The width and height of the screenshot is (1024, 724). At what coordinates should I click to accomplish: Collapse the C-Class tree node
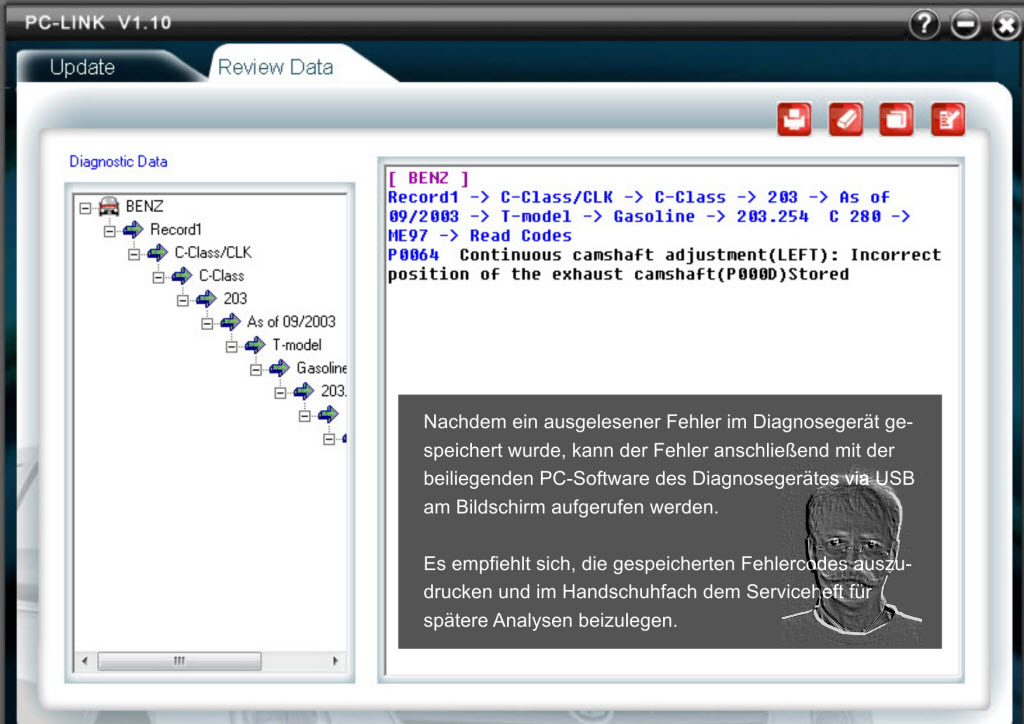coord(158,277)
